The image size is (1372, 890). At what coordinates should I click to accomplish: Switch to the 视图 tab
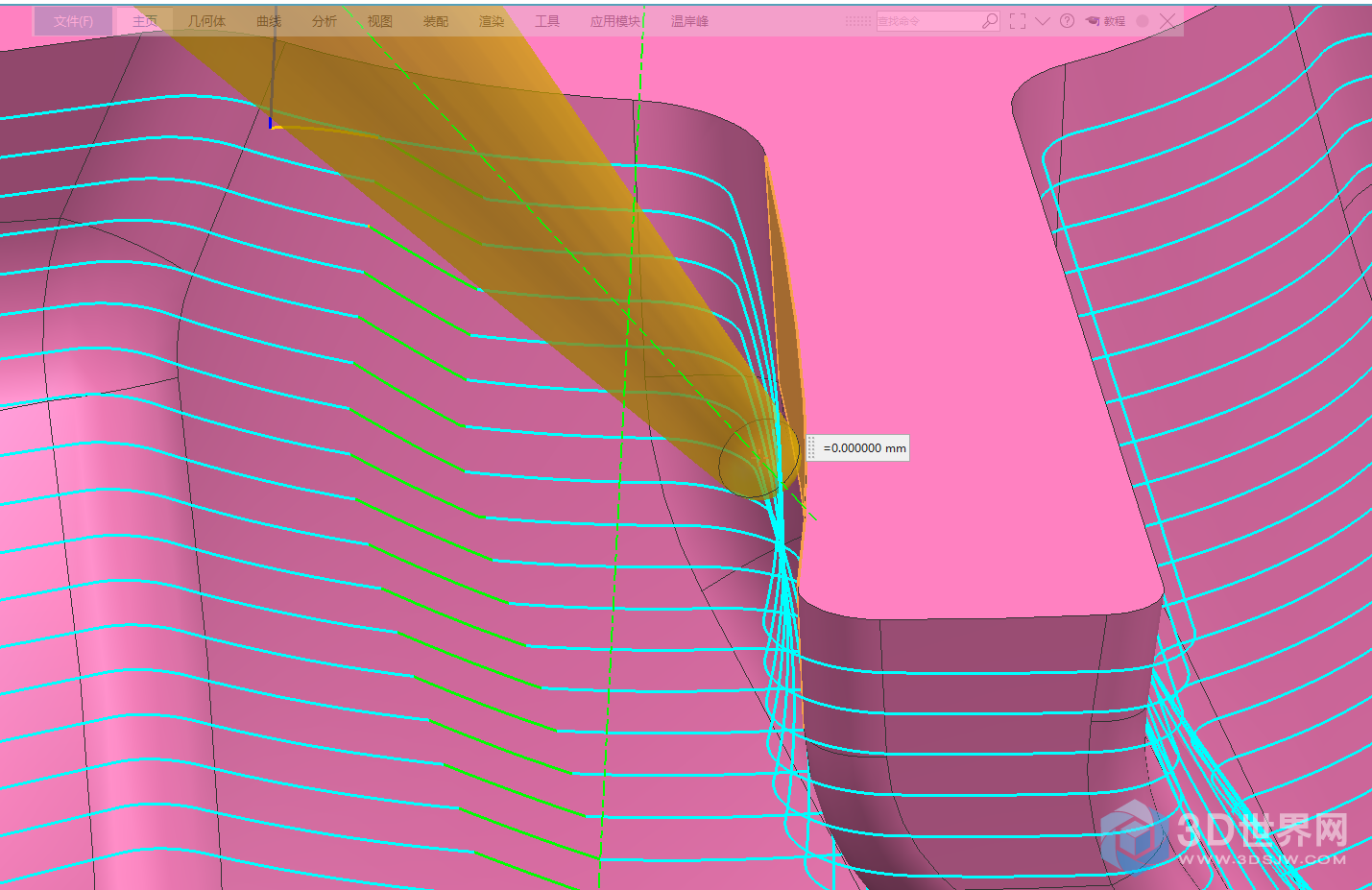(380, 21)
